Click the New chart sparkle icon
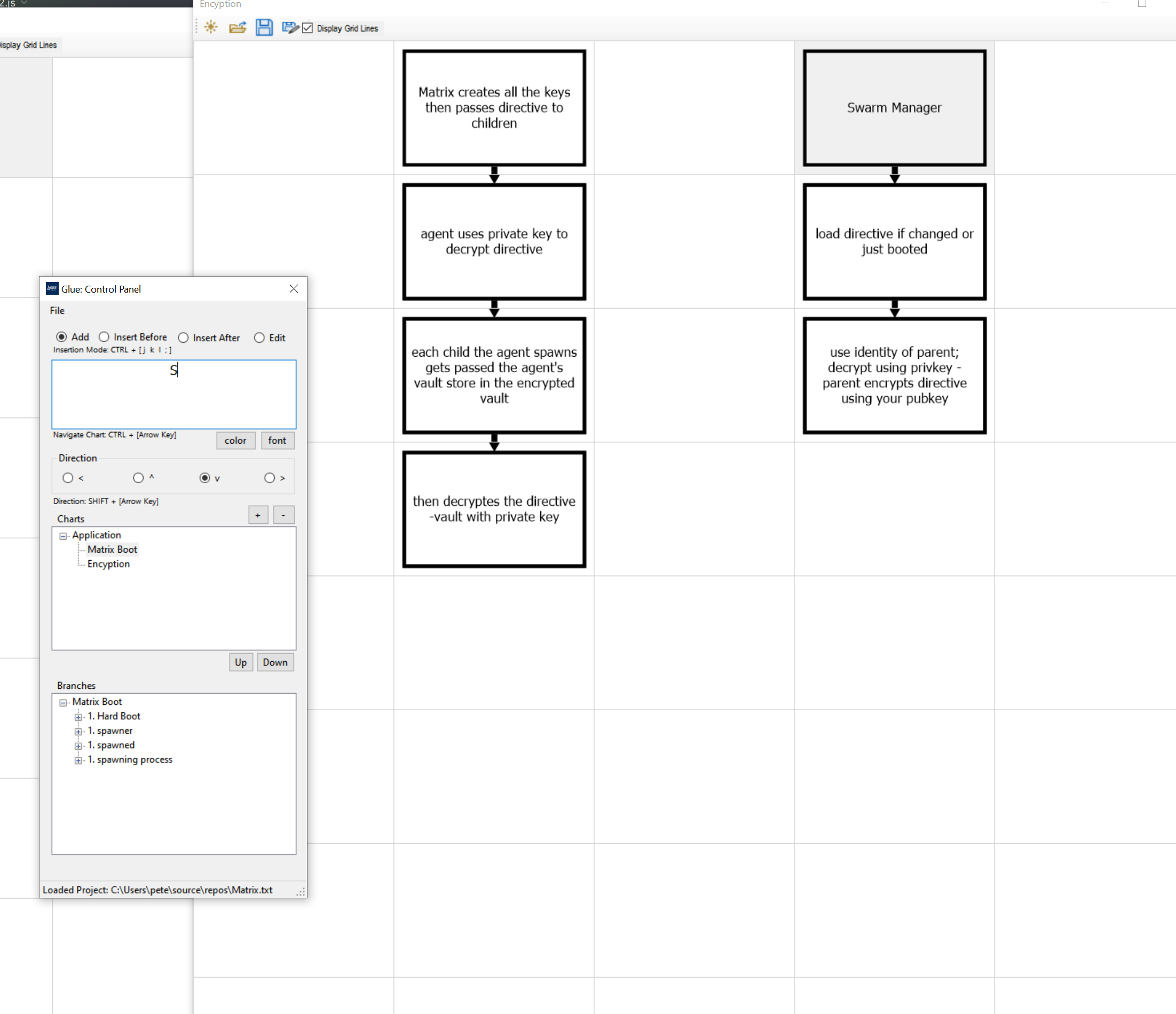The width and height of the screenshot is (1176, 1014). click(x=210, y=27)
